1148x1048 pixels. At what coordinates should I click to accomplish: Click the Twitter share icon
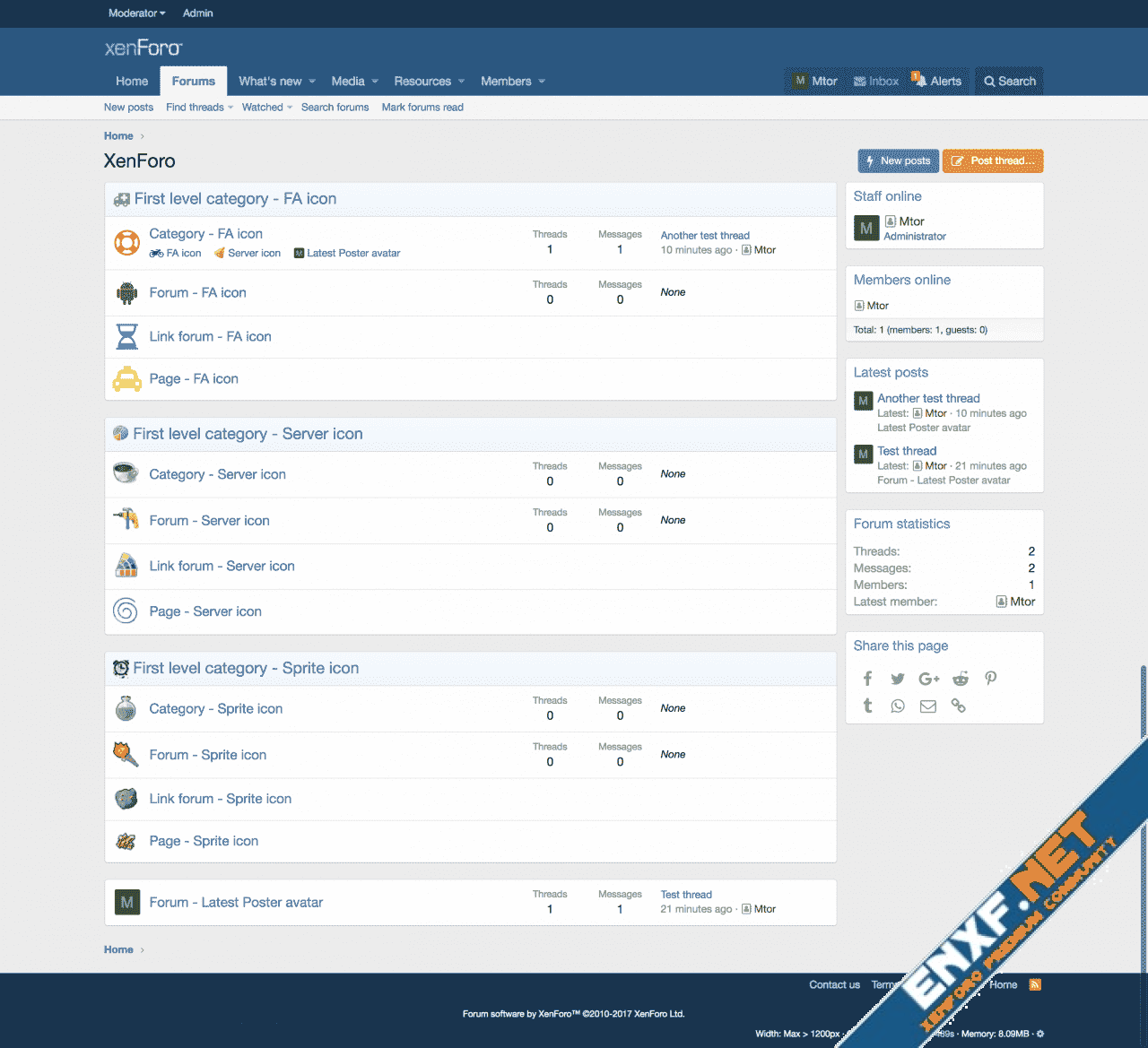[898, 679]
